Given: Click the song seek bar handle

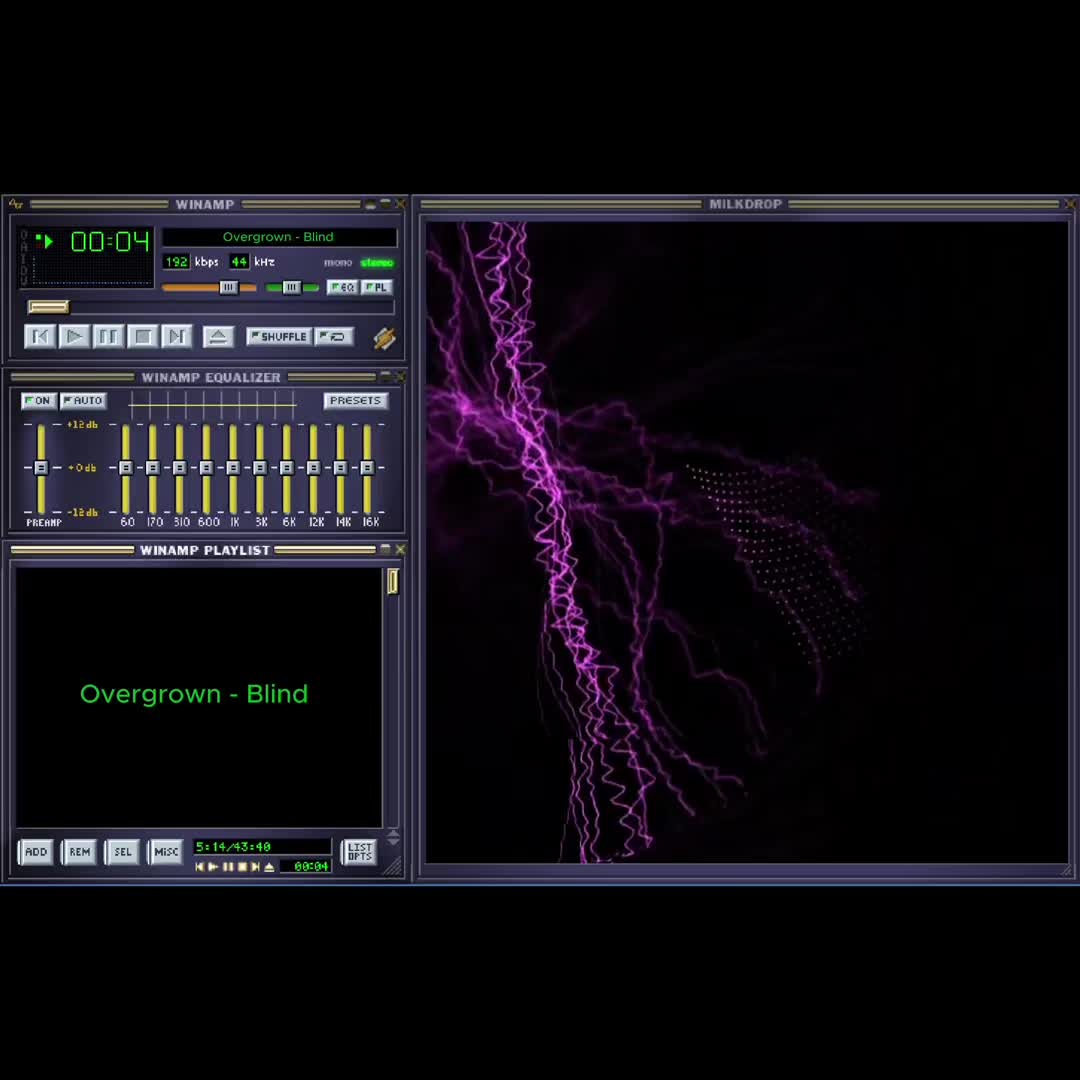Looking at the screenshot, I should pos(48,307).
